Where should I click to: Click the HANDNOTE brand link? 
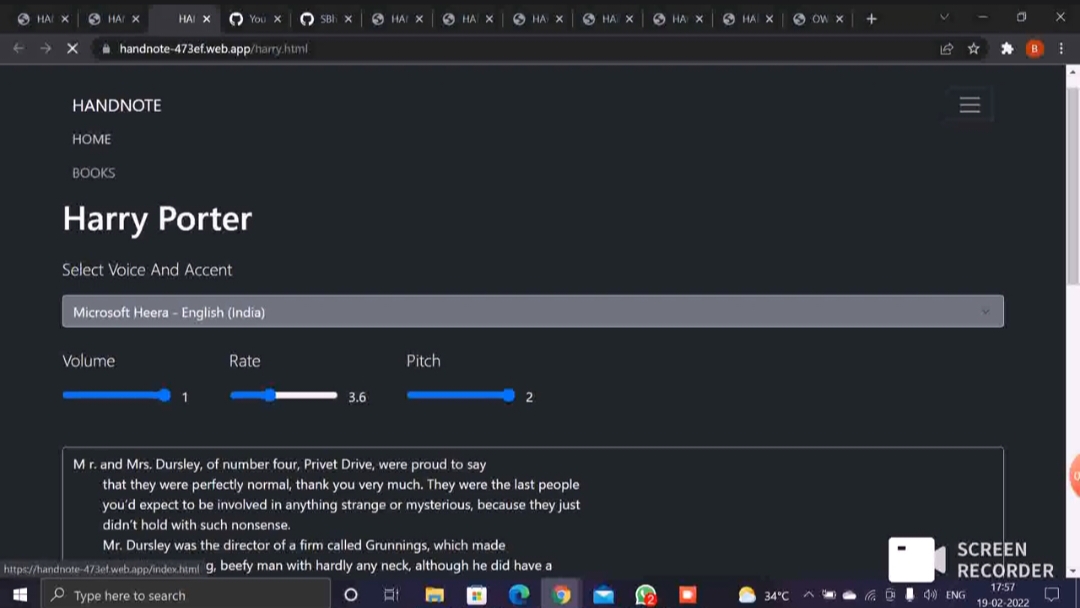click(116, 105)
